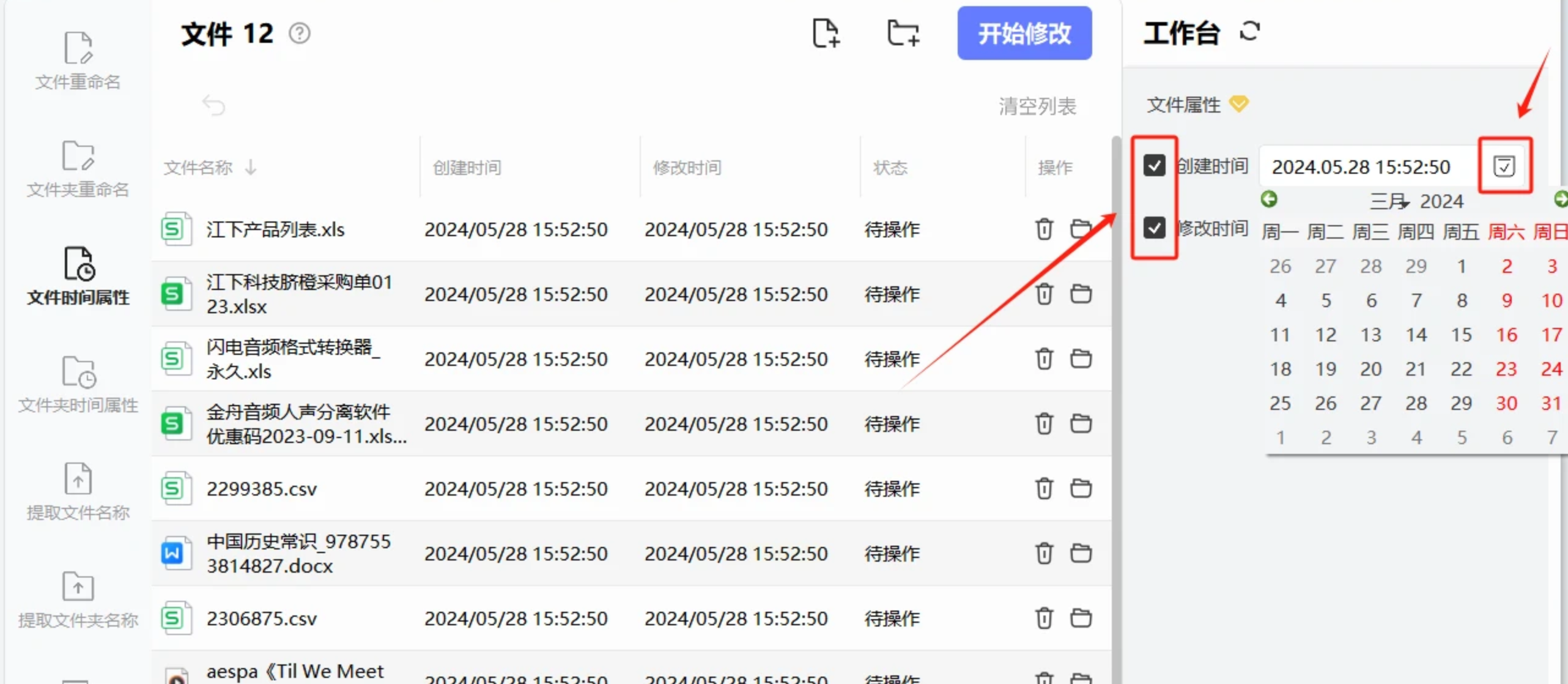Open the 提取文件名称 sidebar tab
1568x684 pixels.
(x=78, y=492)
